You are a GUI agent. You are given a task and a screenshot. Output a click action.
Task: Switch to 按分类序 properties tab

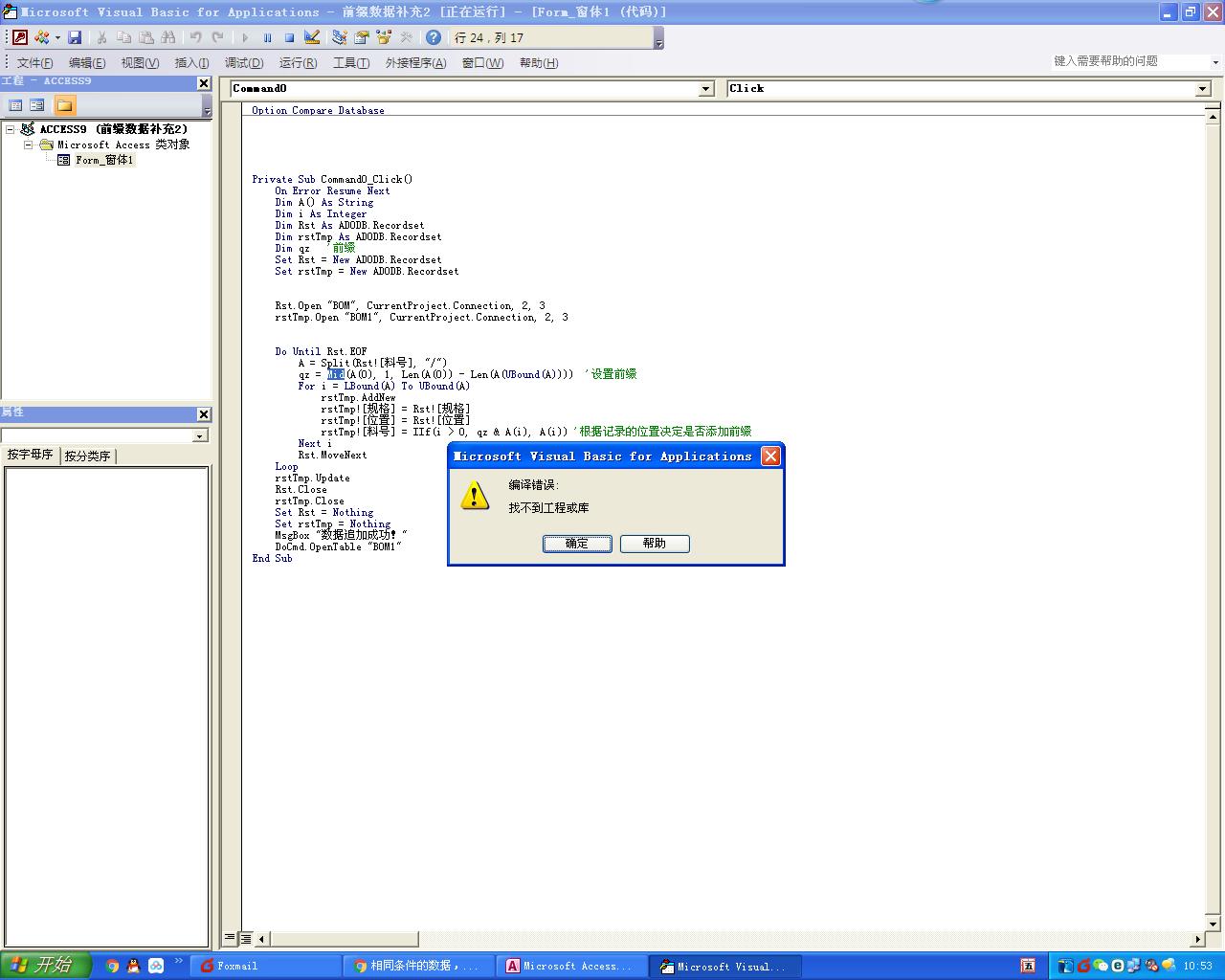(x=88, y=457)
